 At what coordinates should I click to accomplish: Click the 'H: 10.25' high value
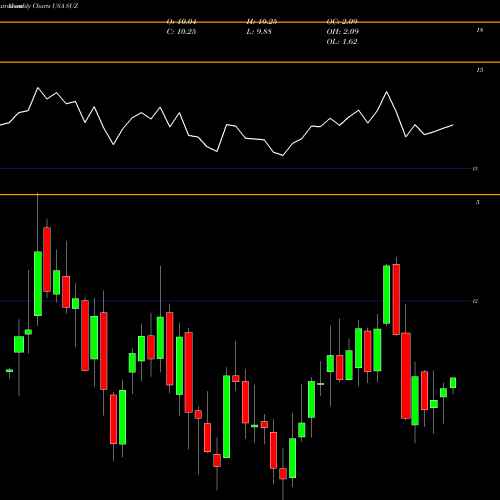tap(262, 22)
